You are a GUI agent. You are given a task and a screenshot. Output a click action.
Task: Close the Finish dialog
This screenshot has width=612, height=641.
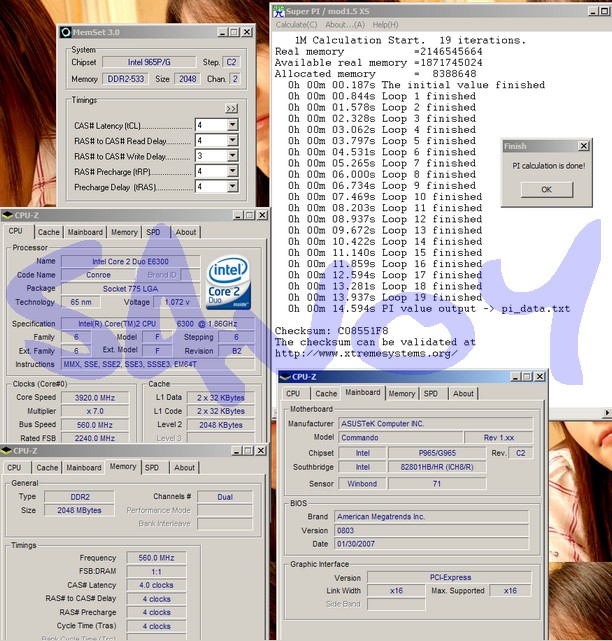[584, 146]
